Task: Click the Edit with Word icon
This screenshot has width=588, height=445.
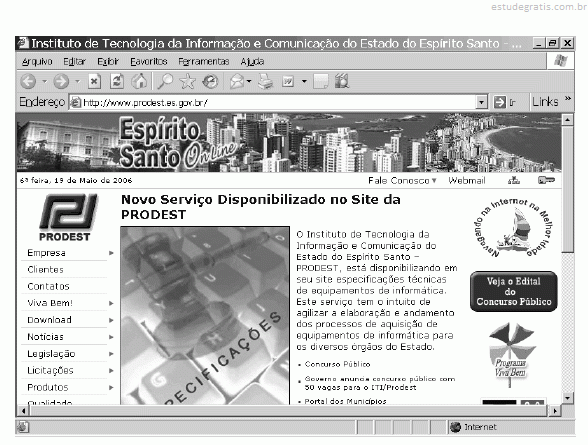Action: click(x=288, y=81)
